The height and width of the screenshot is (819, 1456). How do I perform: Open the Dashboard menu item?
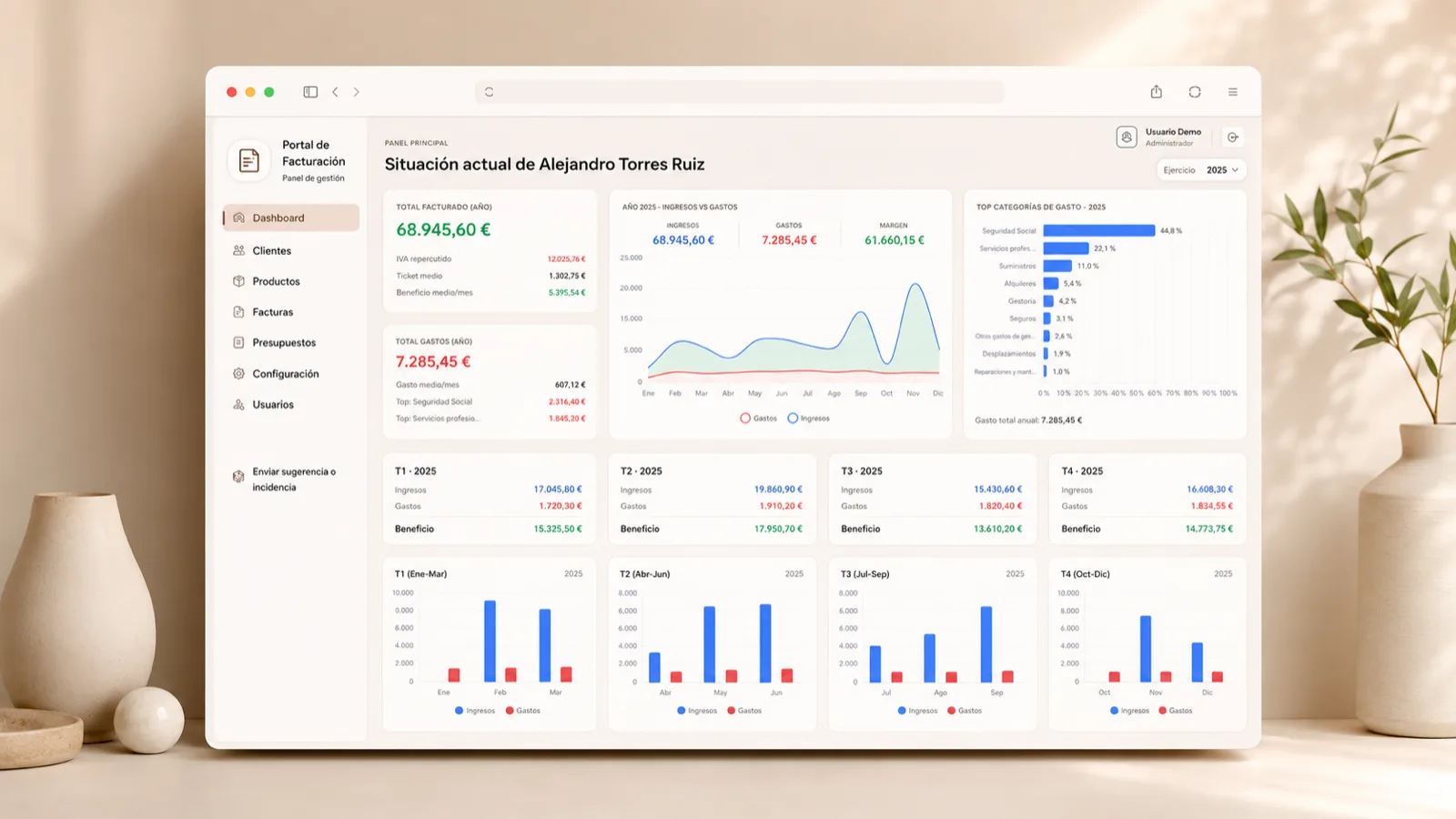point(291,217)
